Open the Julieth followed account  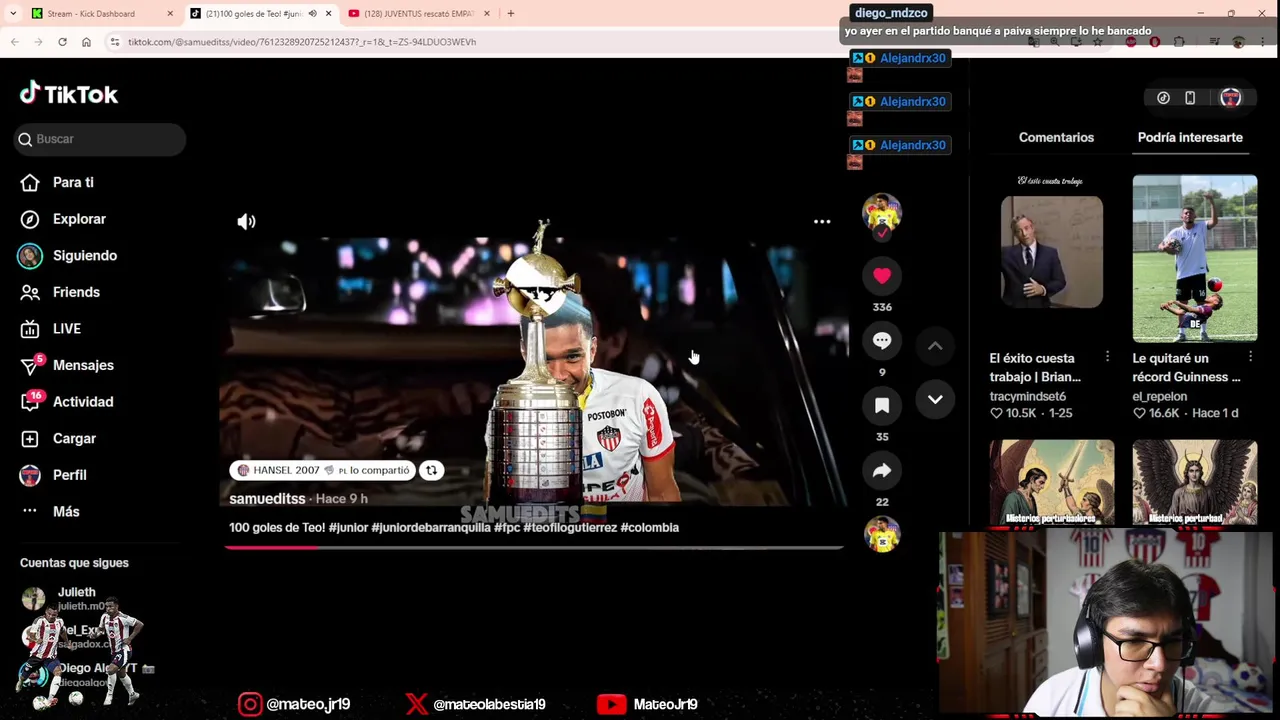point(77,598)
